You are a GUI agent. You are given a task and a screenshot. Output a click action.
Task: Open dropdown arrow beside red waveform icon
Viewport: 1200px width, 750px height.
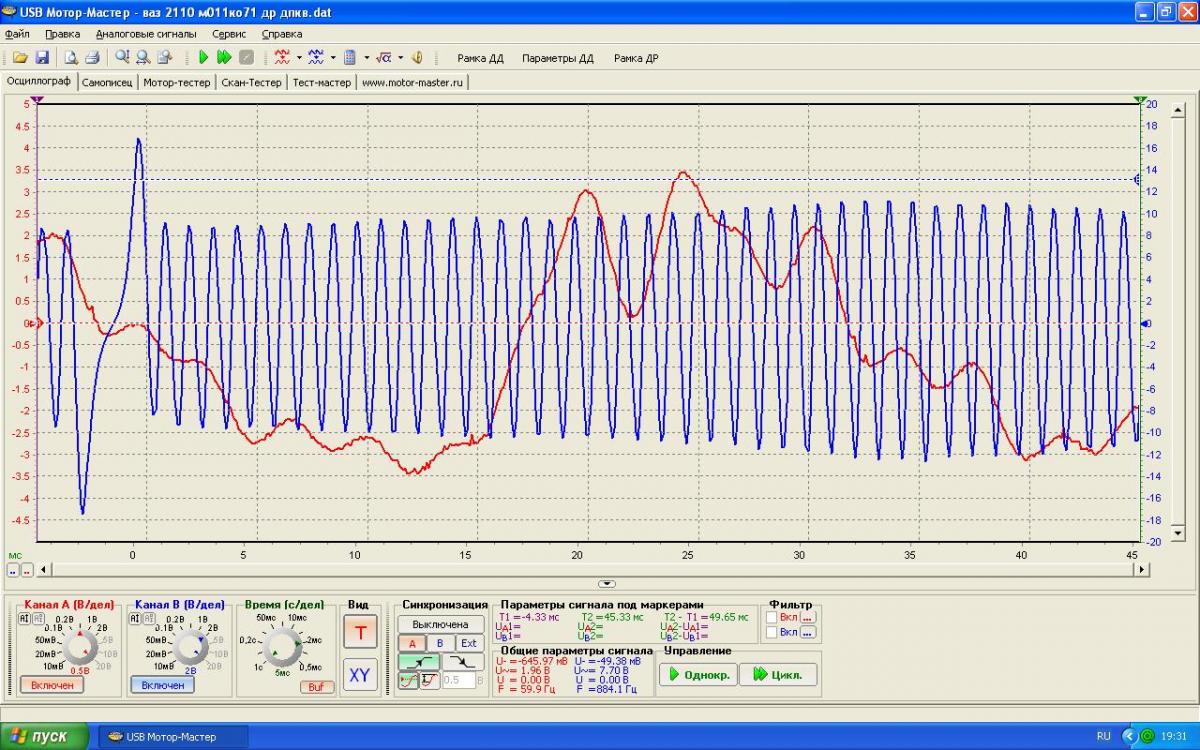click(298, 58)
